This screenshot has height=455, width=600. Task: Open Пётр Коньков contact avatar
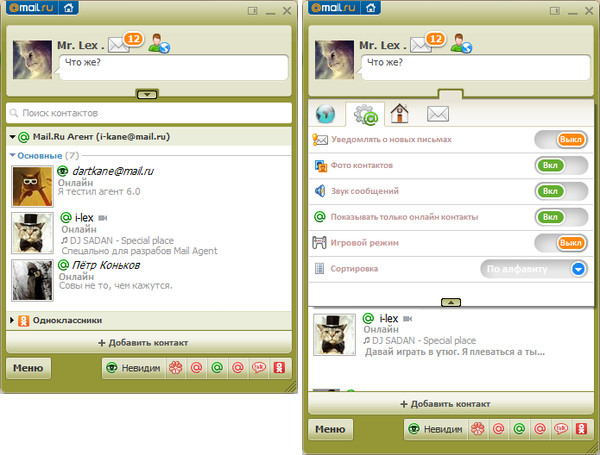point(33,280)
